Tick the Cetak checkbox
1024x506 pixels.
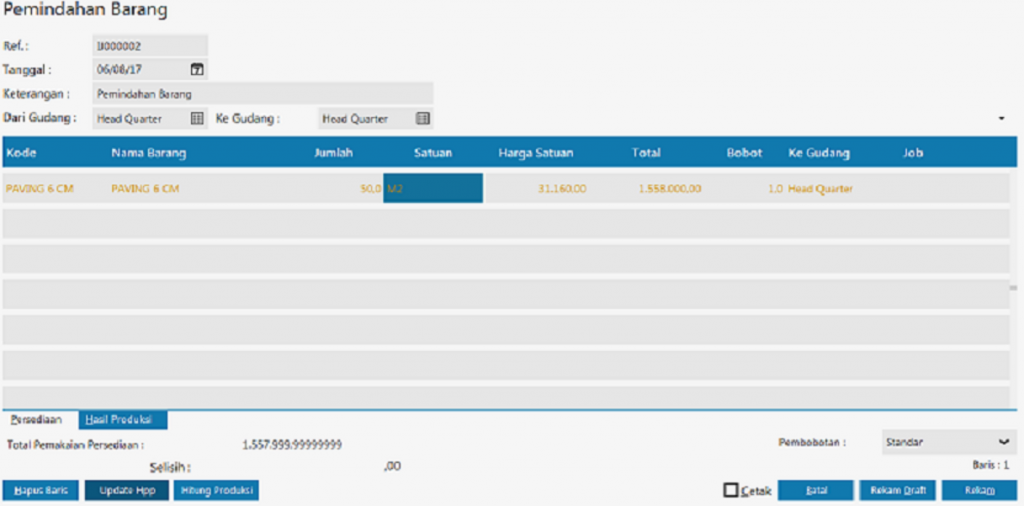click(731, 490)
